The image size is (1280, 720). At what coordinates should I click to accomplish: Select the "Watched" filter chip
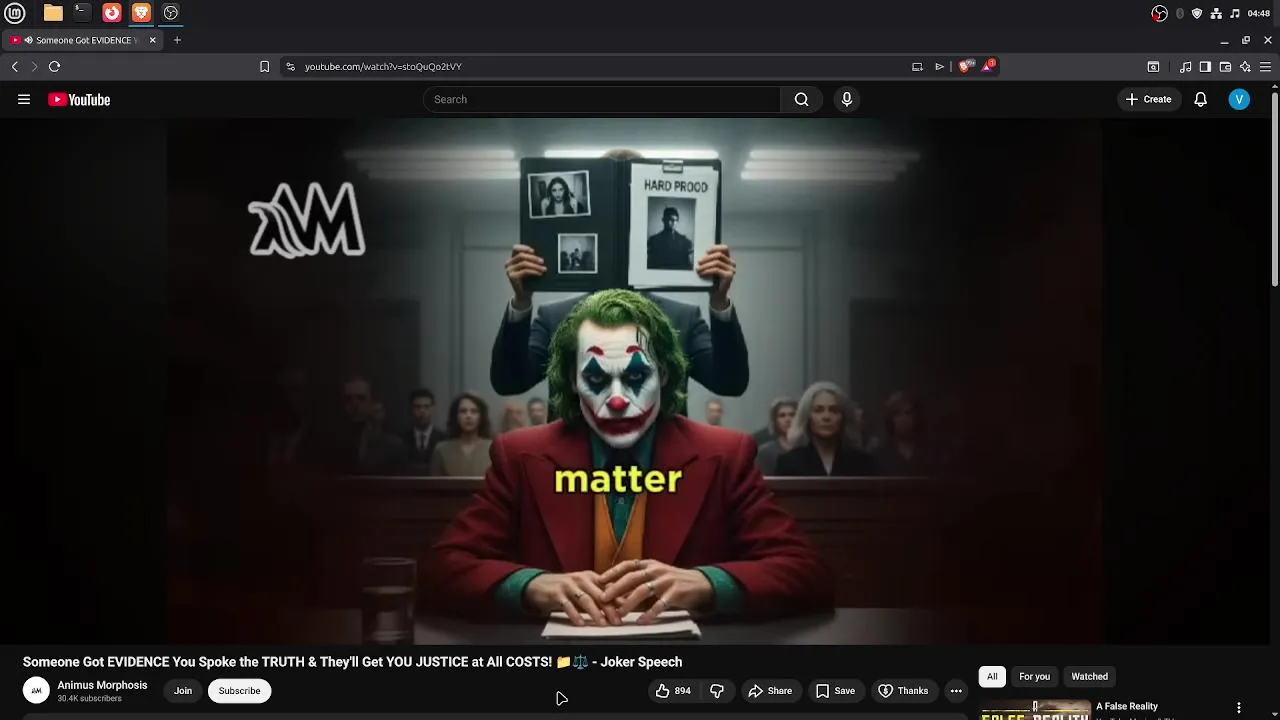(x=1090, y=677)
